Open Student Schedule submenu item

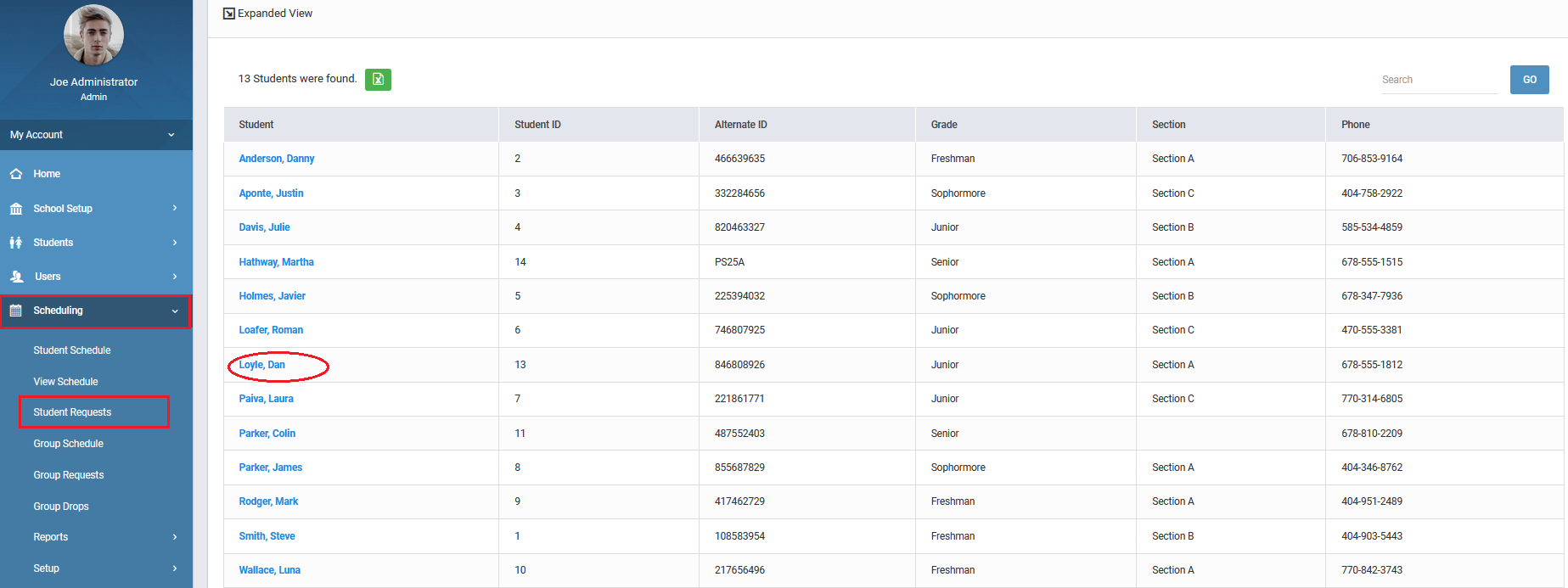tap(72, 350)
